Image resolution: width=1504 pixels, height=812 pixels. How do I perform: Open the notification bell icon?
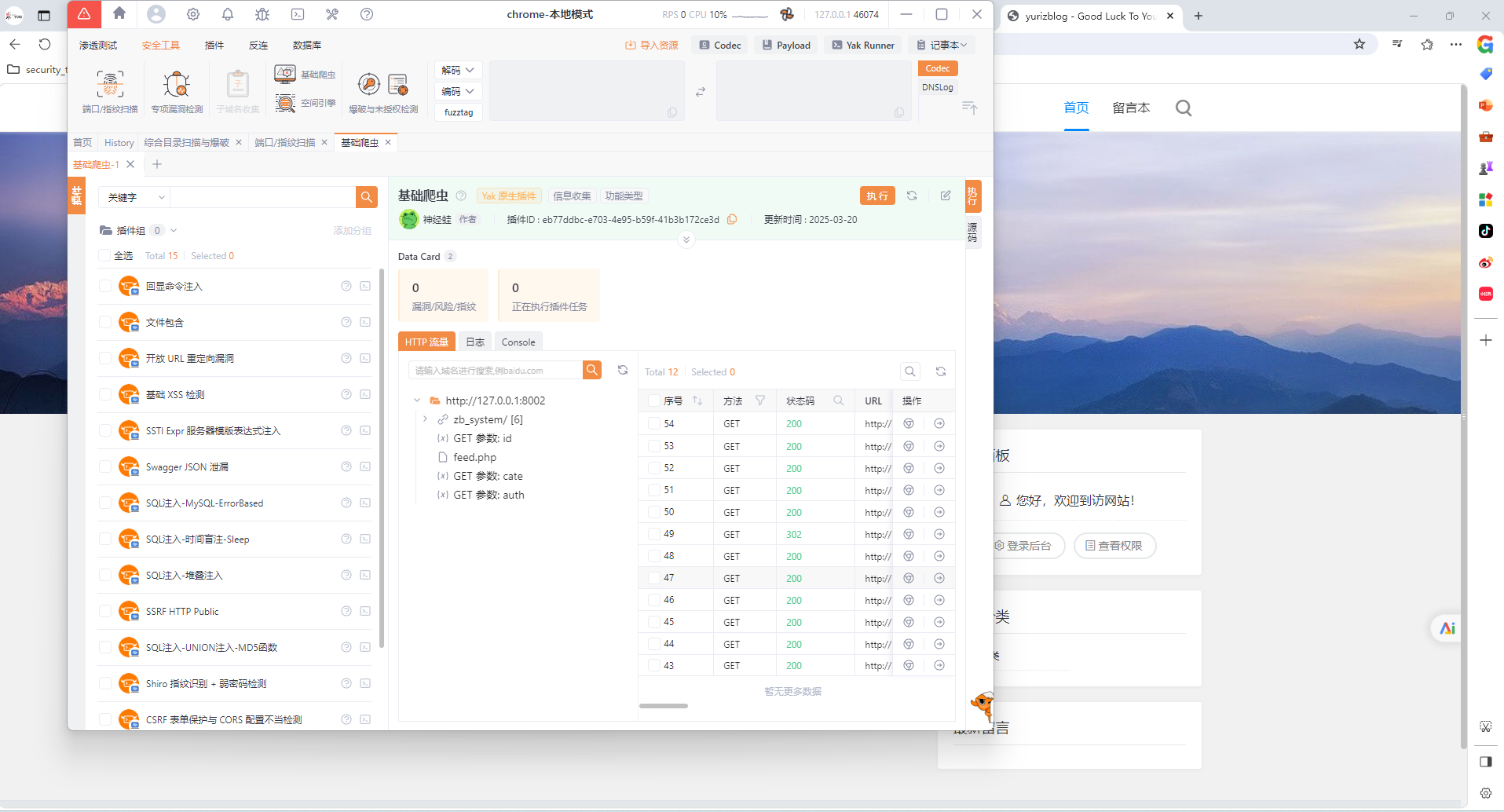(x=228, y=14)
